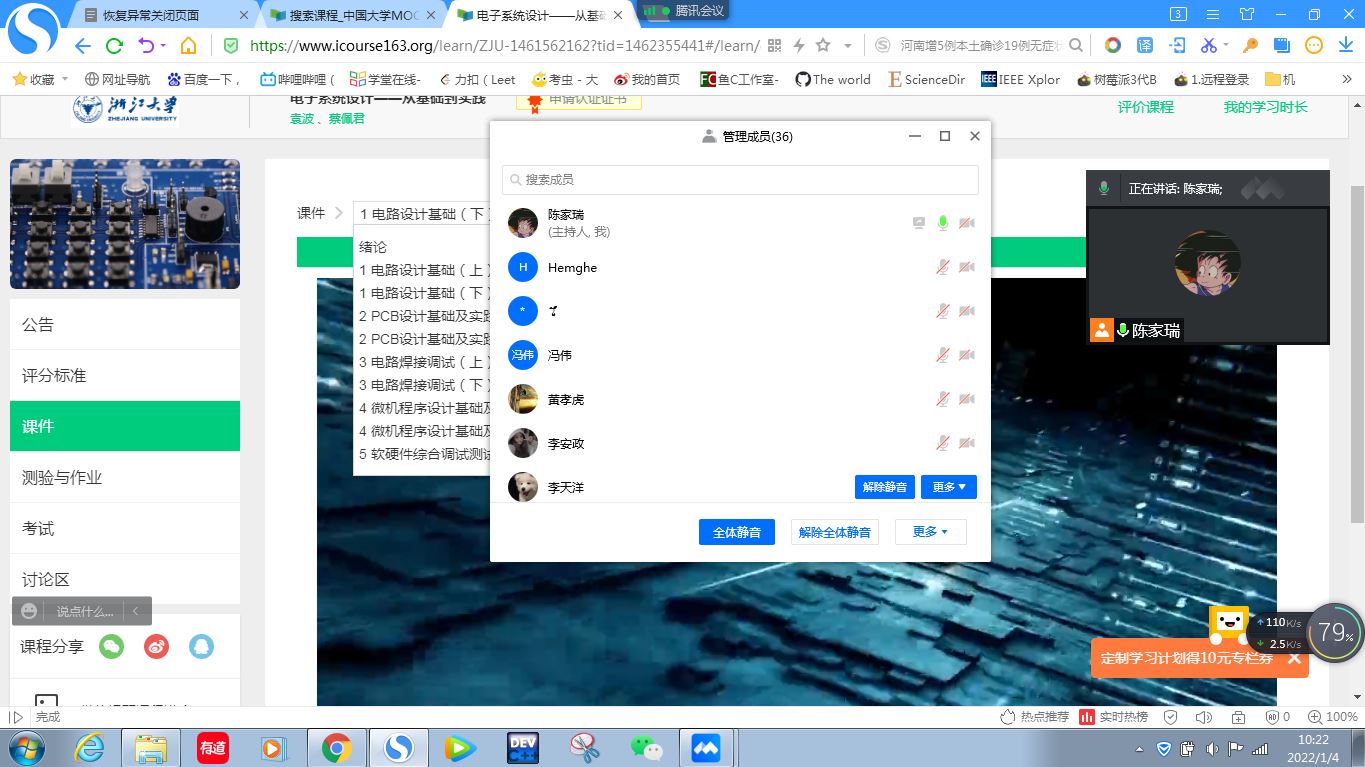1365x767 pixels.
Task: Open 测验与作业 in the sidebar
Action: point(125,477)
